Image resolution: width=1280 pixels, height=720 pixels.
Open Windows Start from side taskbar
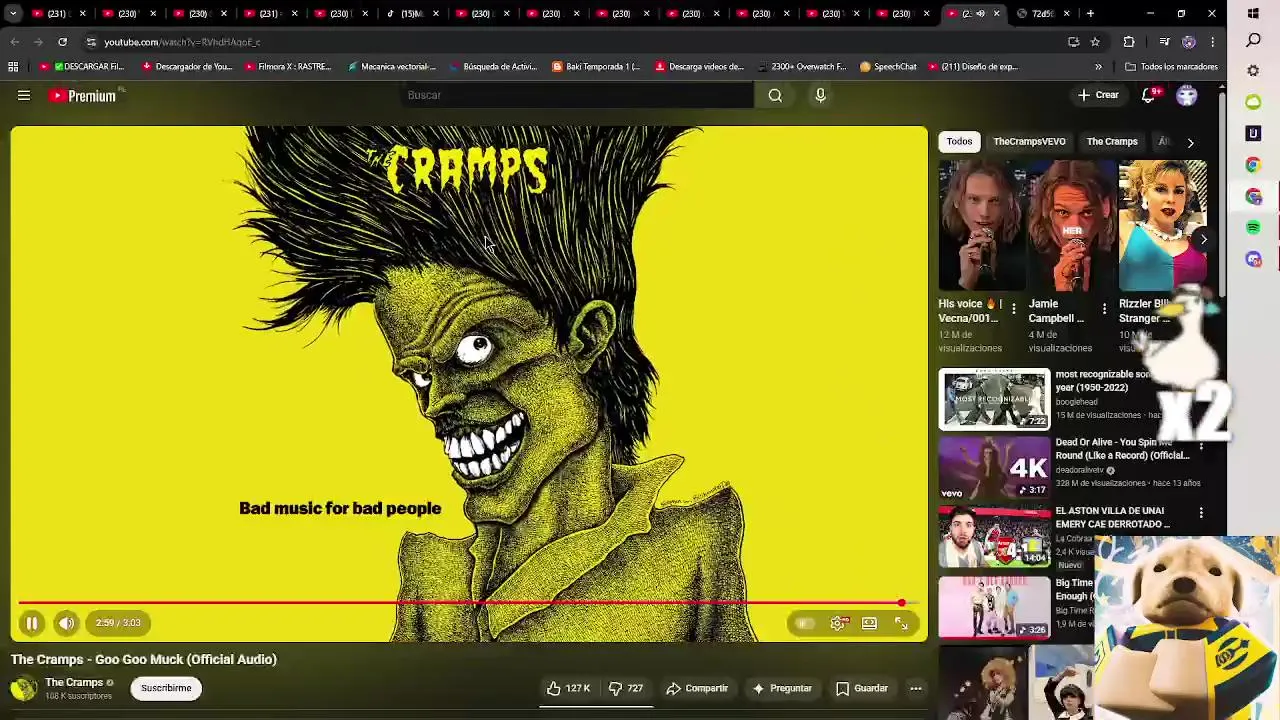point(1253,13)
